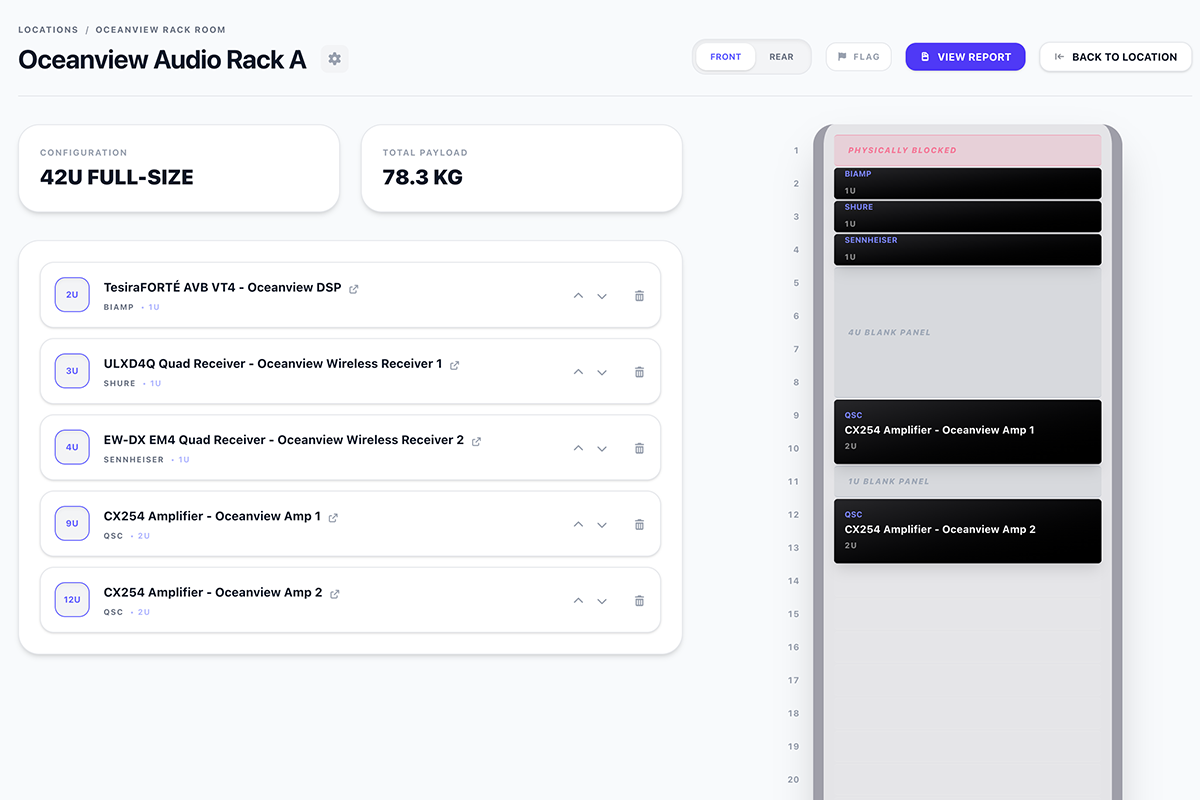The image size is (1200, 800).
Task: Click the PHYSICALLY BLOCKED rack slot
Action: [x=967, y=149]
